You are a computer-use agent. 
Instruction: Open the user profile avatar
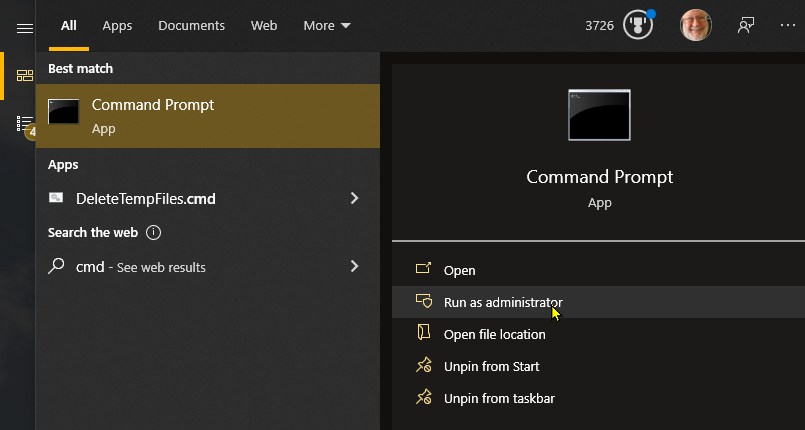click(x=696, y=25)
